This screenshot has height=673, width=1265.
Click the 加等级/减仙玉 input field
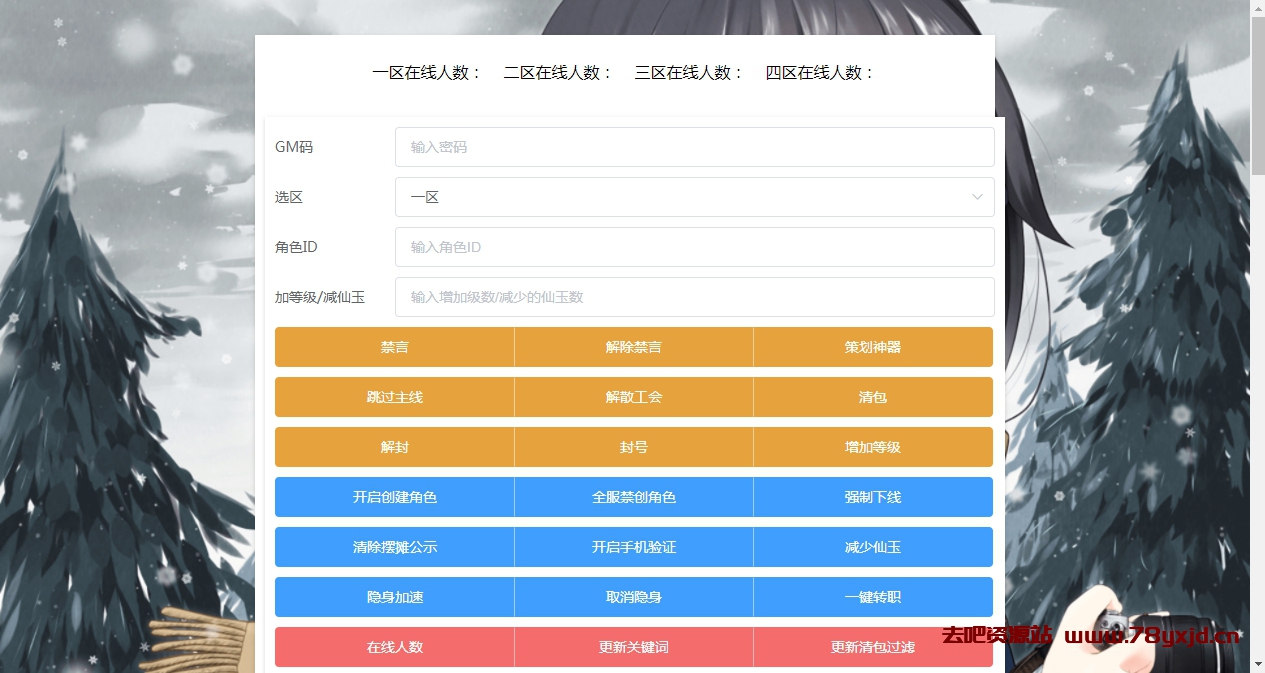coord(694,297)
